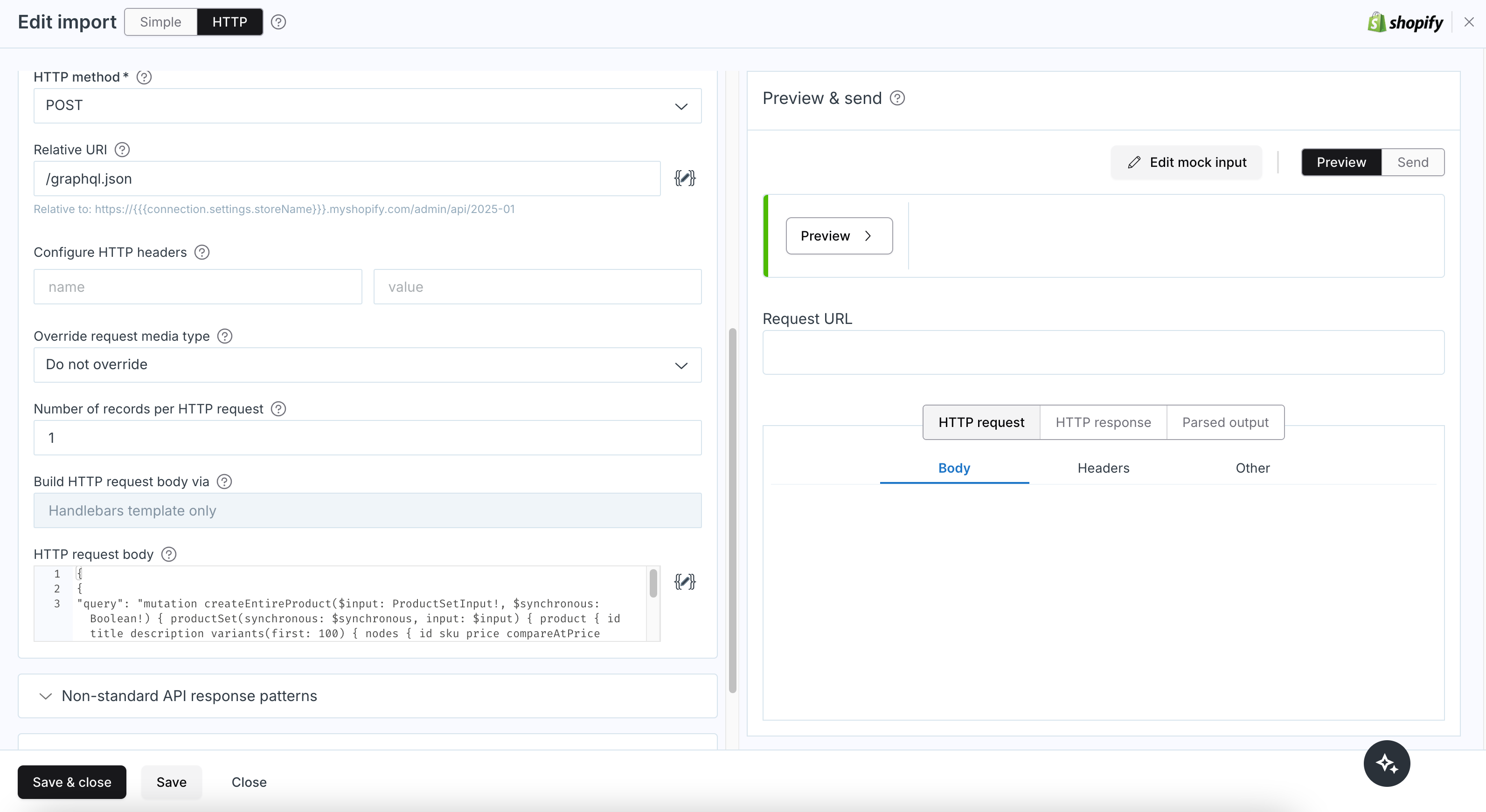Image resolution: width=1486 pixels, height=812 pixels.
Task: Click the pencil icon on Edit mock input
Action: point(1134,162)
